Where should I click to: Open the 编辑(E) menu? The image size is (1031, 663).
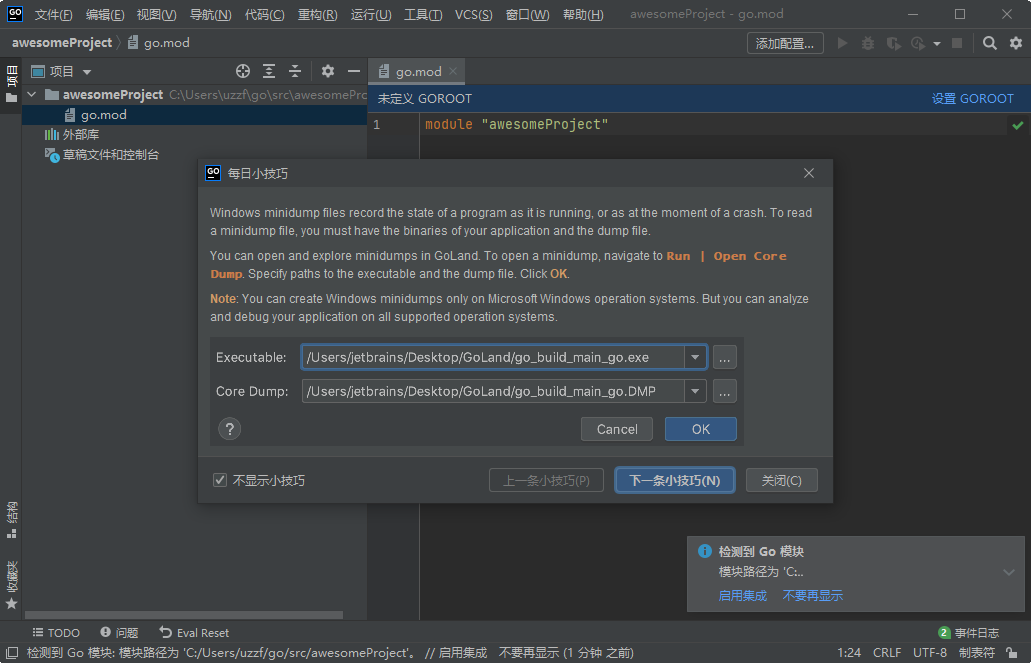pos(105,14)
